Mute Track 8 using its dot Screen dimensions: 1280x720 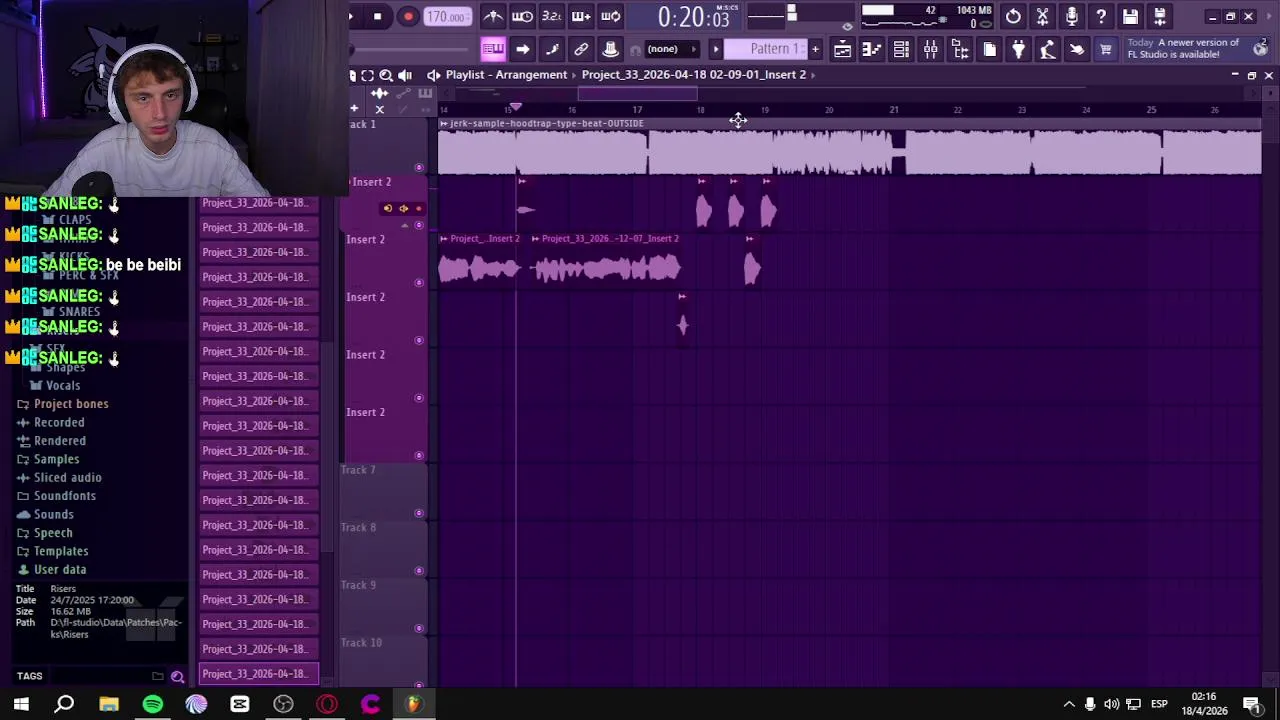point(419,571)
